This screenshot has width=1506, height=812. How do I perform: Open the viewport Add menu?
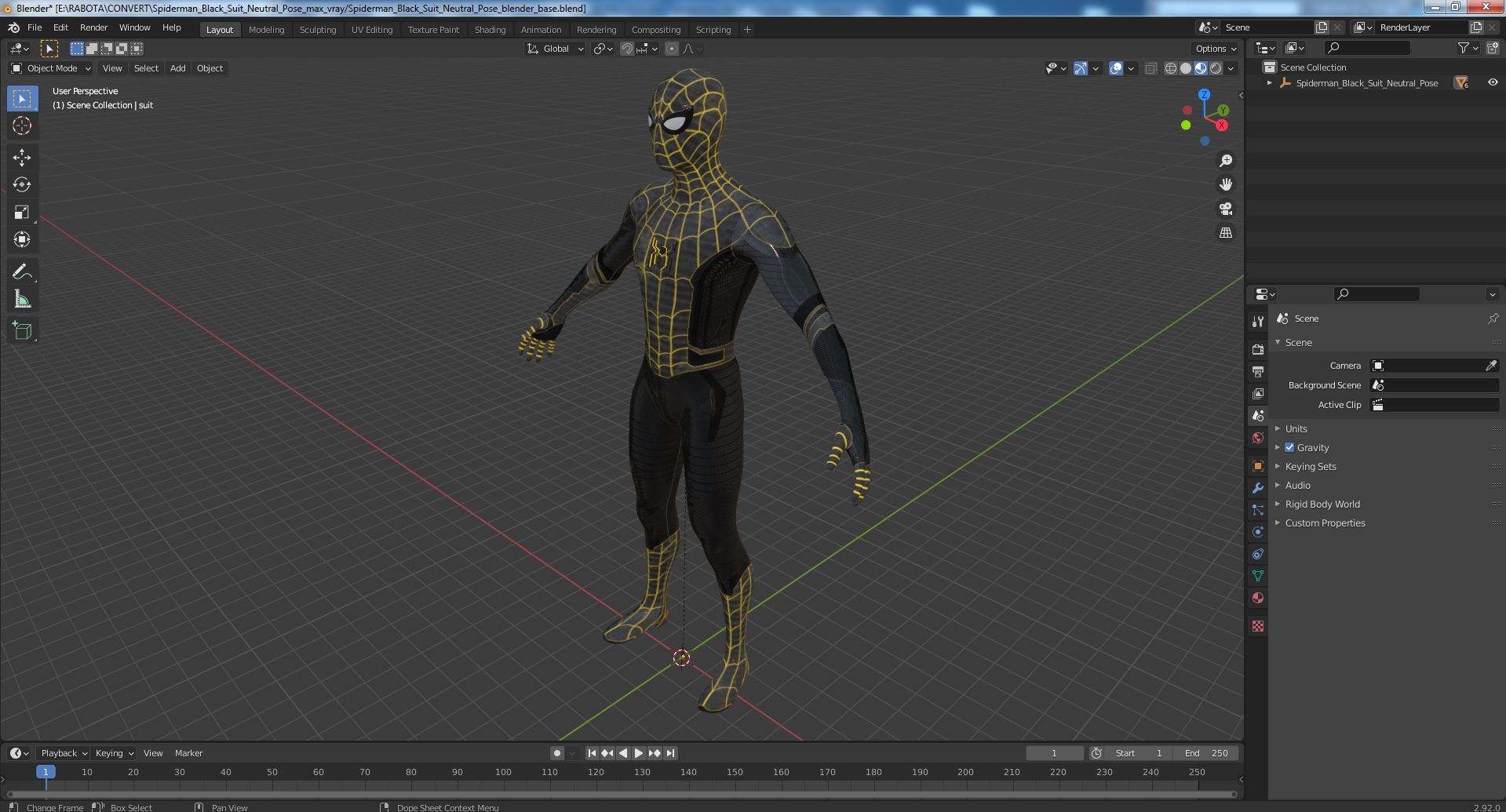tap(178, 68)
